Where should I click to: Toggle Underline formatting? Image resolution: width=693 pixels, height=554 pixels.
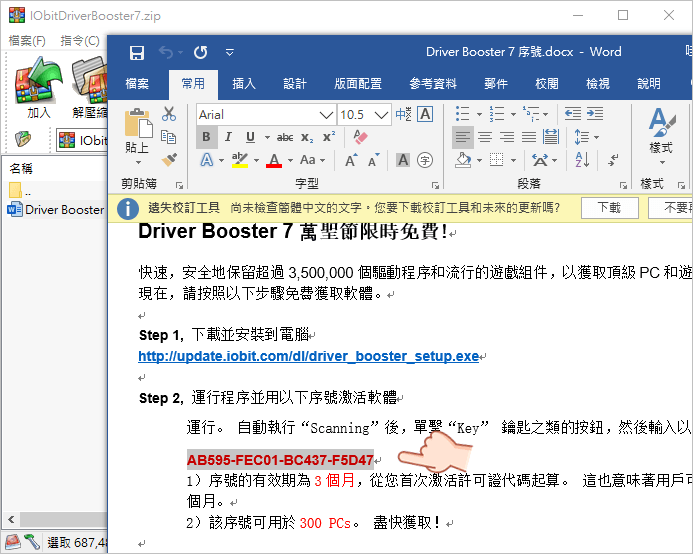pyautogui.click(x=250, y=137)
